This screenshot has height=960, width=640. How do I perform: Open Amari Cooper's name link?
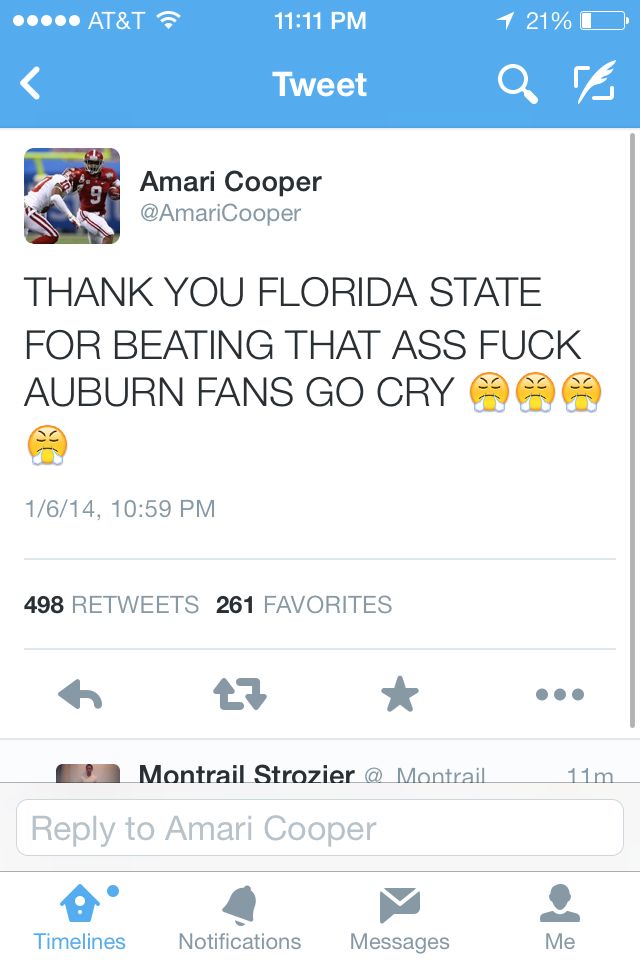pos(231,182)
